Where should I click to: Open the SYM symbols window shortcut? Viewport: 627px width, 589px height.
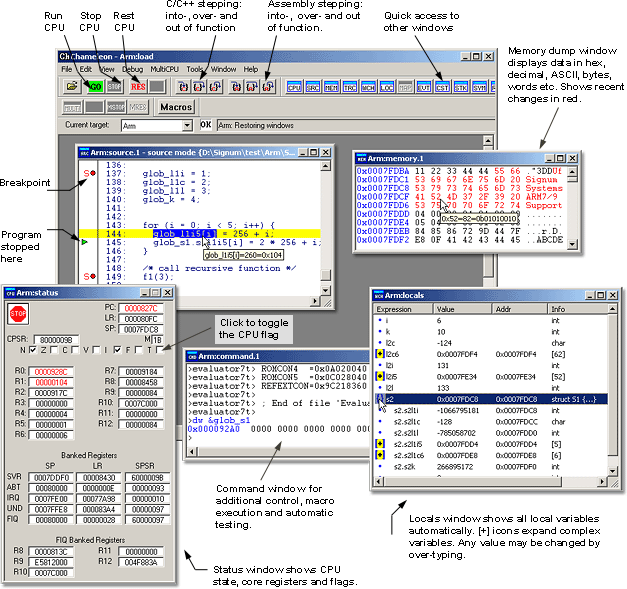pos(479,87)
